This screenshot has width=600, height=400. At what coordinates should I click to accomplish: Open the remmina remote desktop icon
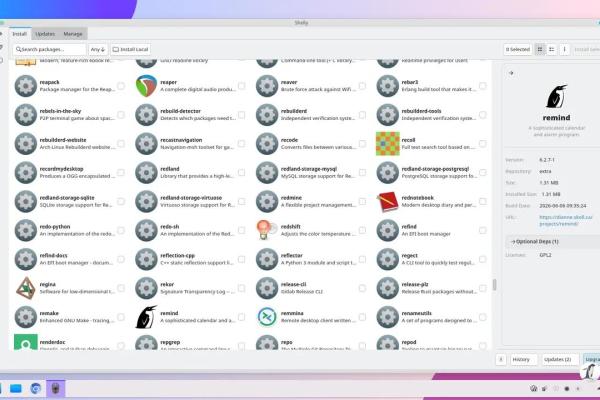pyautogui.click(x=267, y=317)
